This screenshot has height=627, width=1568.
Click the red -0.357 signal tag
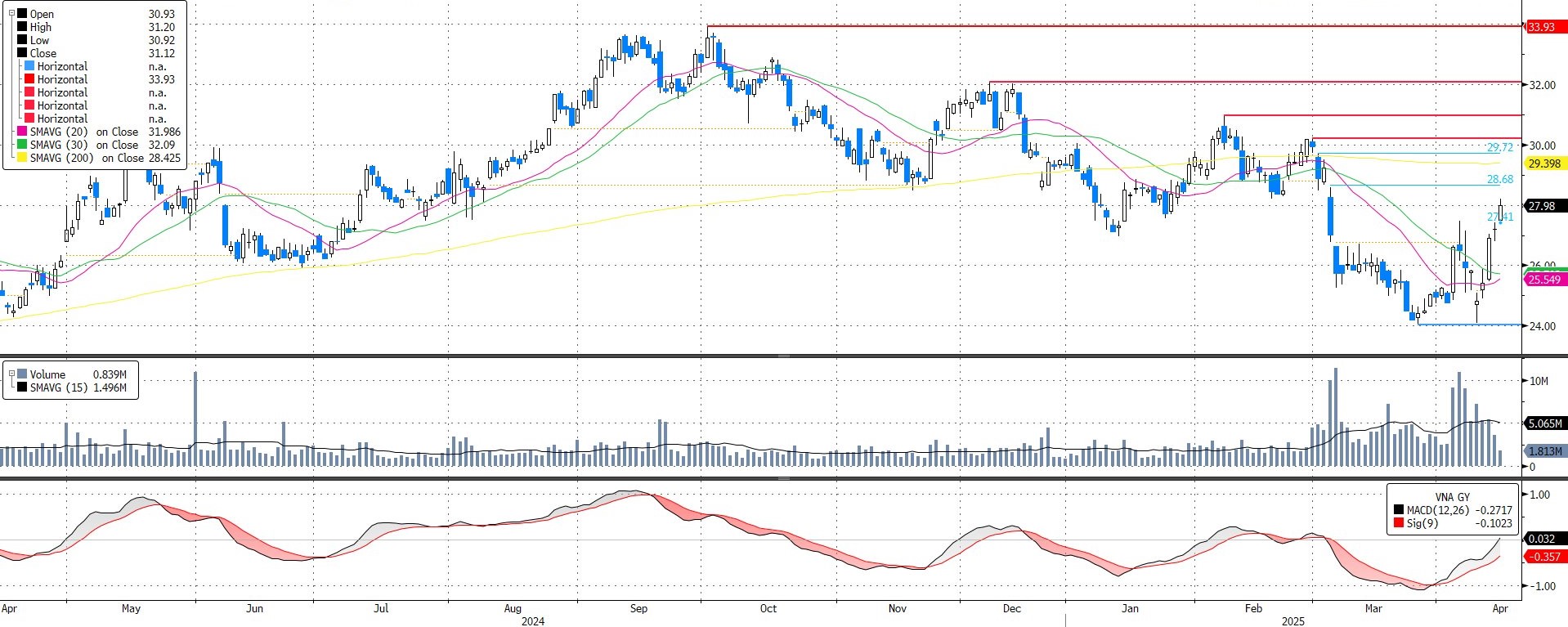click(1544, 557)
